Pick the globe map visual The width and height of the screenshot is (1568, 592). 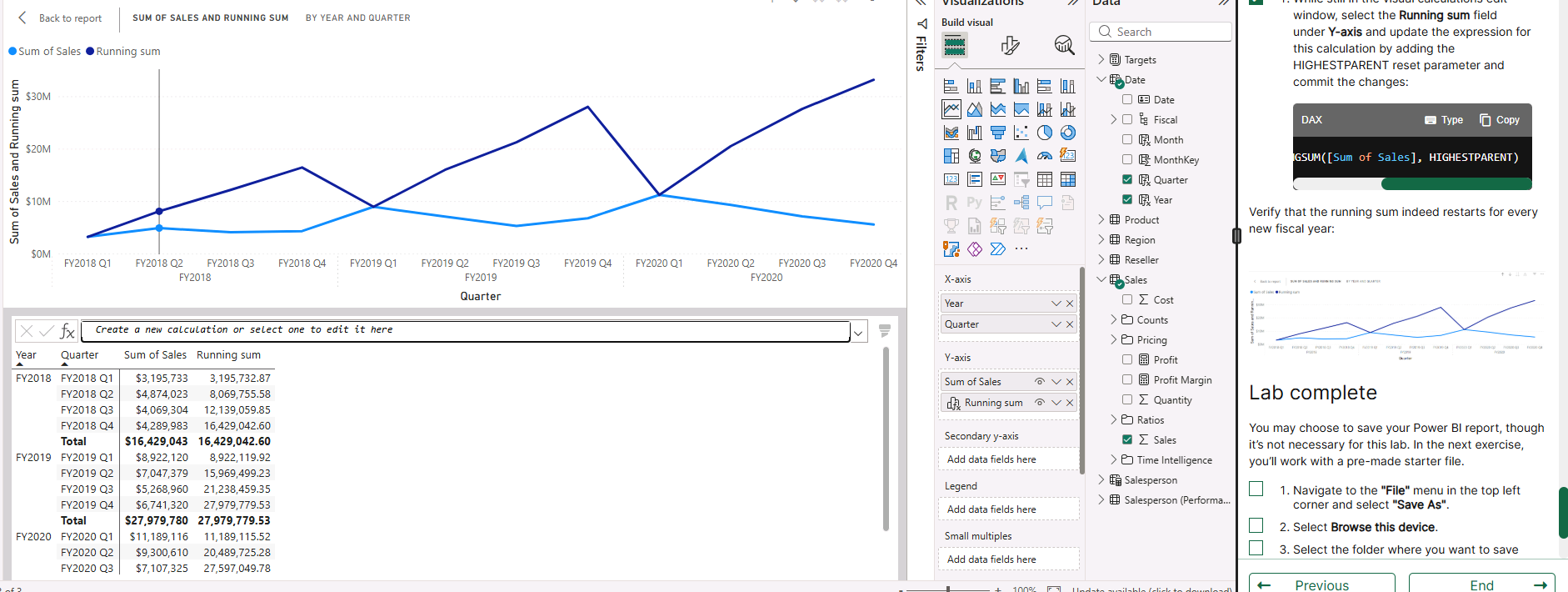click(x=974, y=156)
